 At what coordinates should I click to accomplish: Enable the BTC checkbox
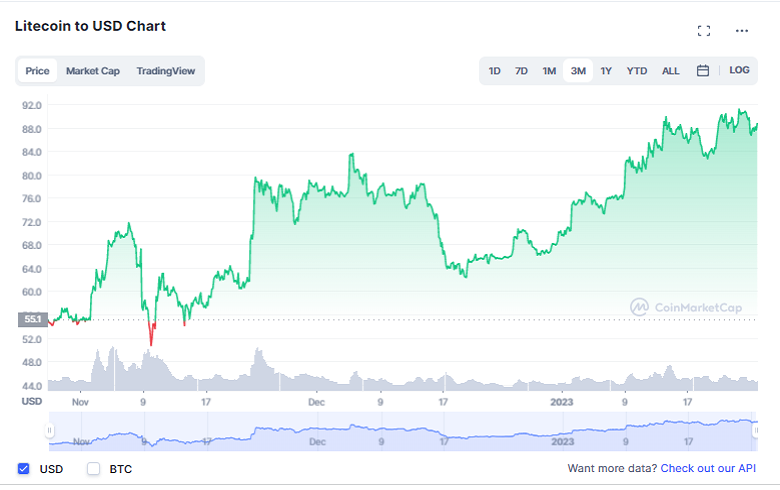(93, 469)
